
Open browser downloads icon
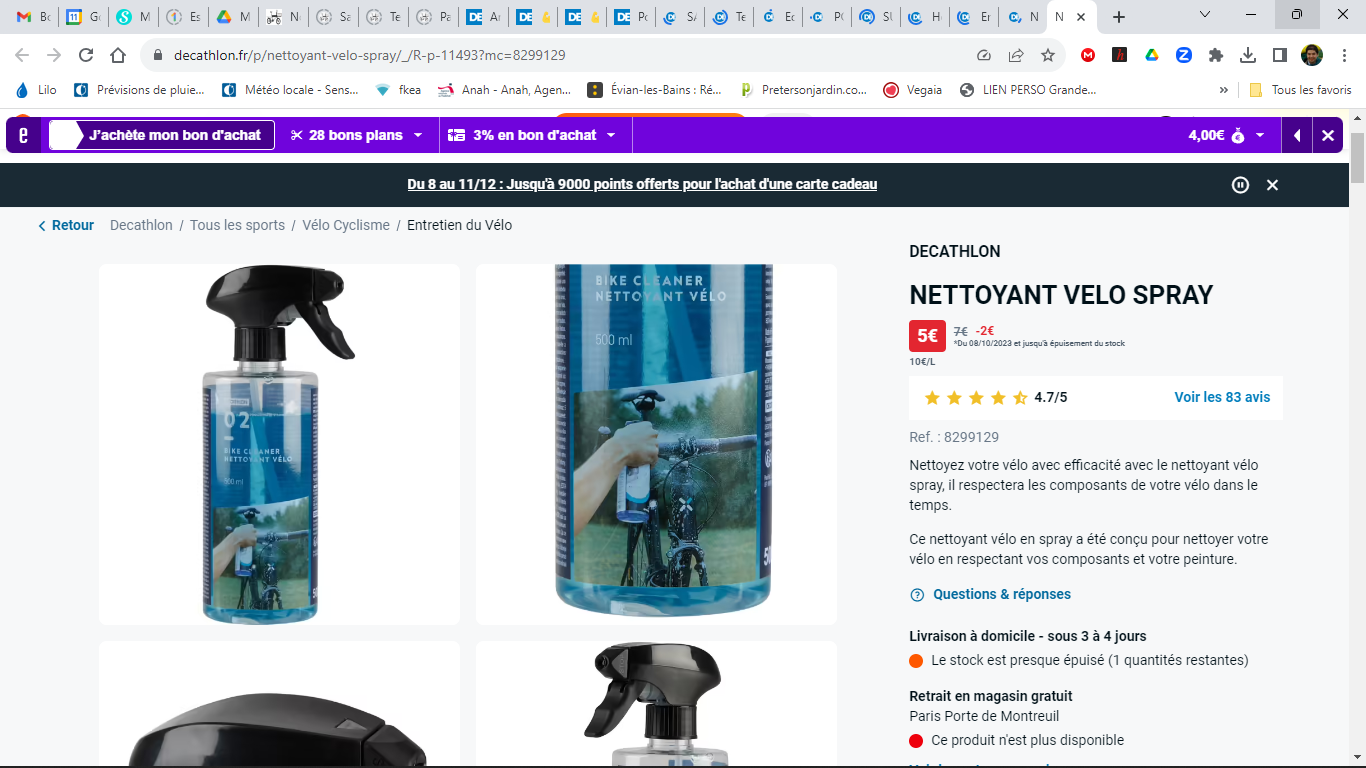click(1247, 55)
